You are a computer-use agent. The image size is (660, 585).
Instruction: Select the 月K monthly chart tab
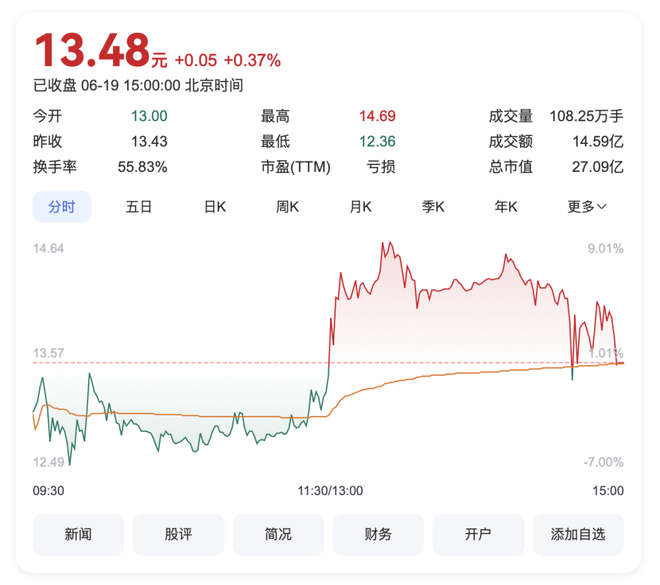click(x=360, y=207)
